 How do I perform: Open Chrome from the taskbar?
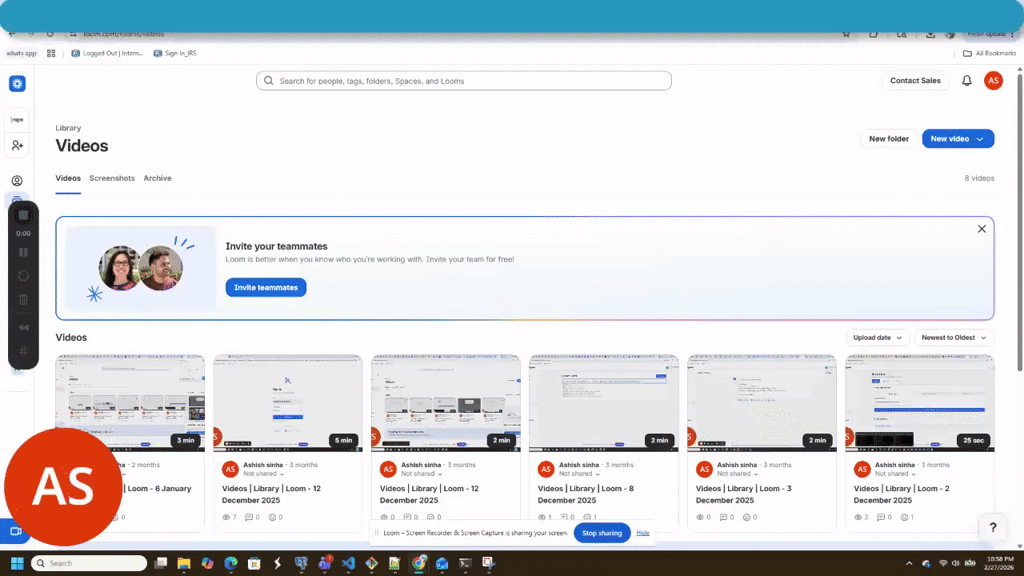[x=419, y=563]
